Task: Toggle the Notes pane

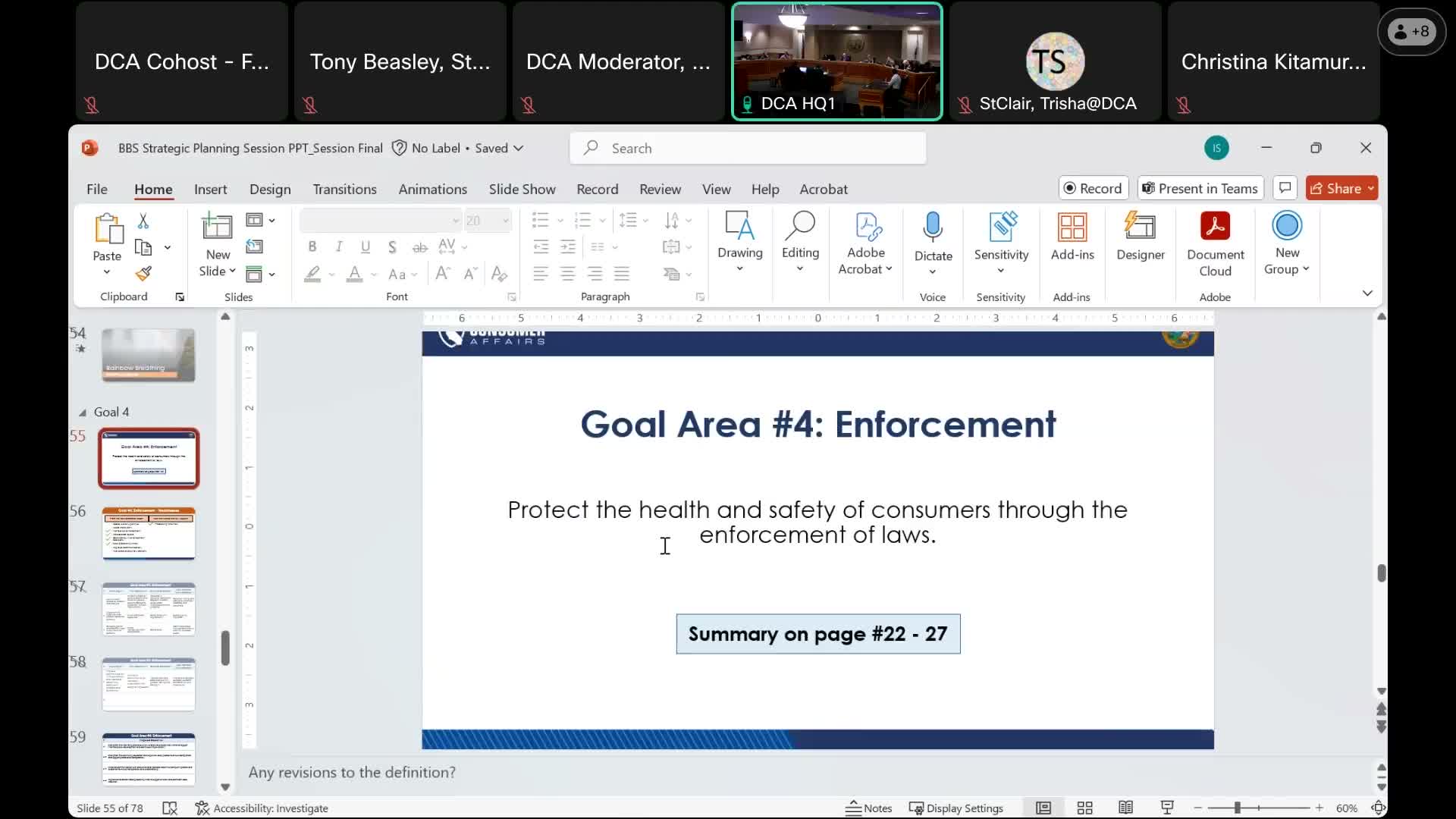Action: click(x=869, y=808)
